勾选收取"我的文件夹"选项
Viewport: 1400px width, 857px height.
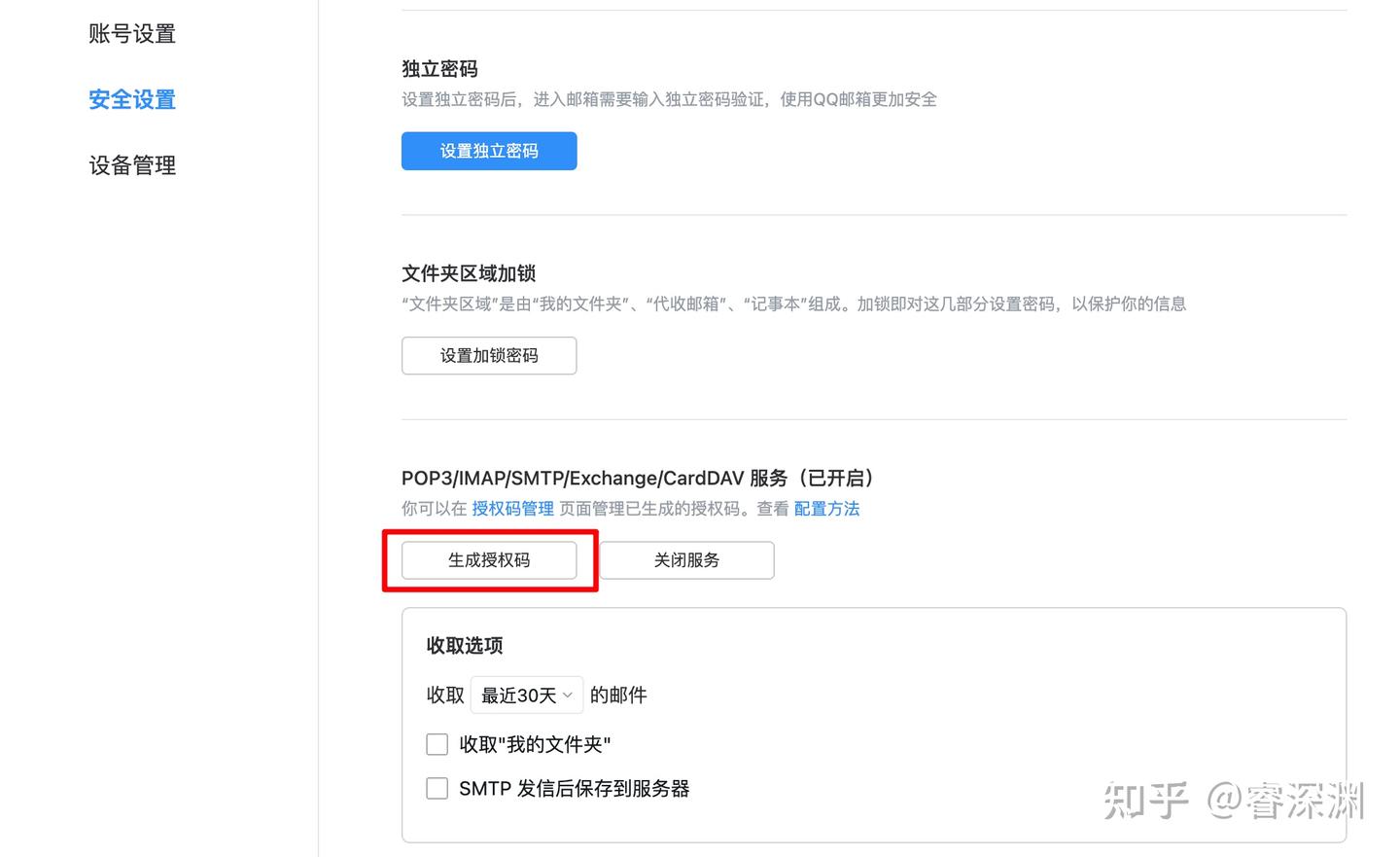(437, 743)
